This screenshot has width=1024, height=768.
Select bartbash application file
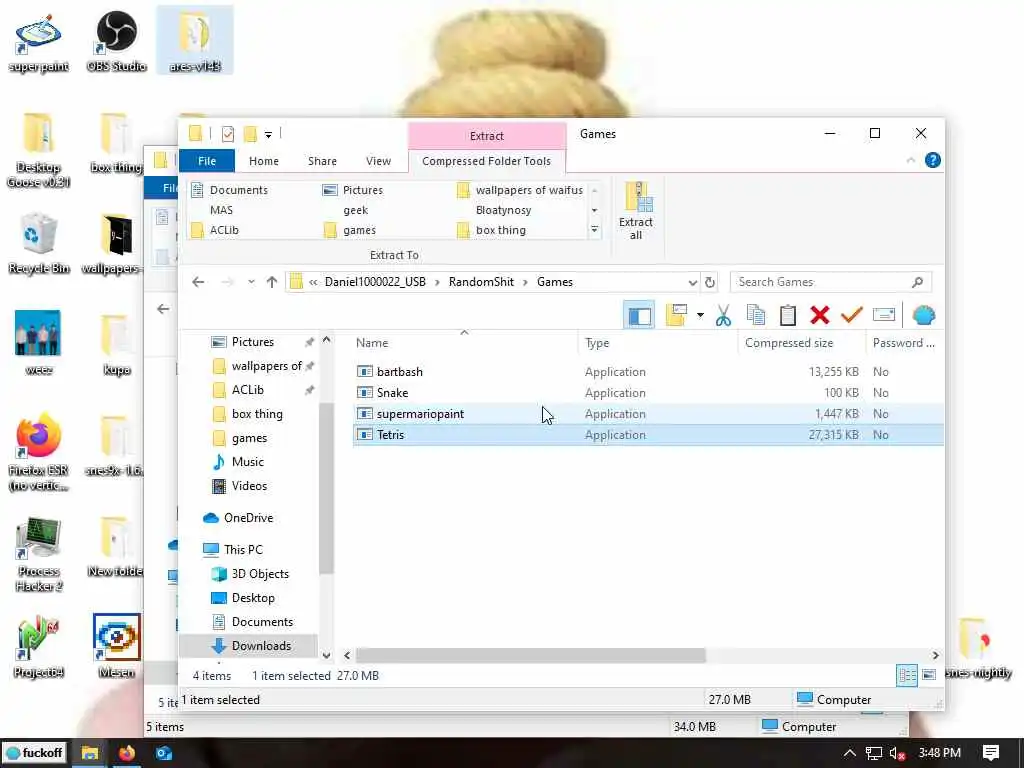pos(399,372)
